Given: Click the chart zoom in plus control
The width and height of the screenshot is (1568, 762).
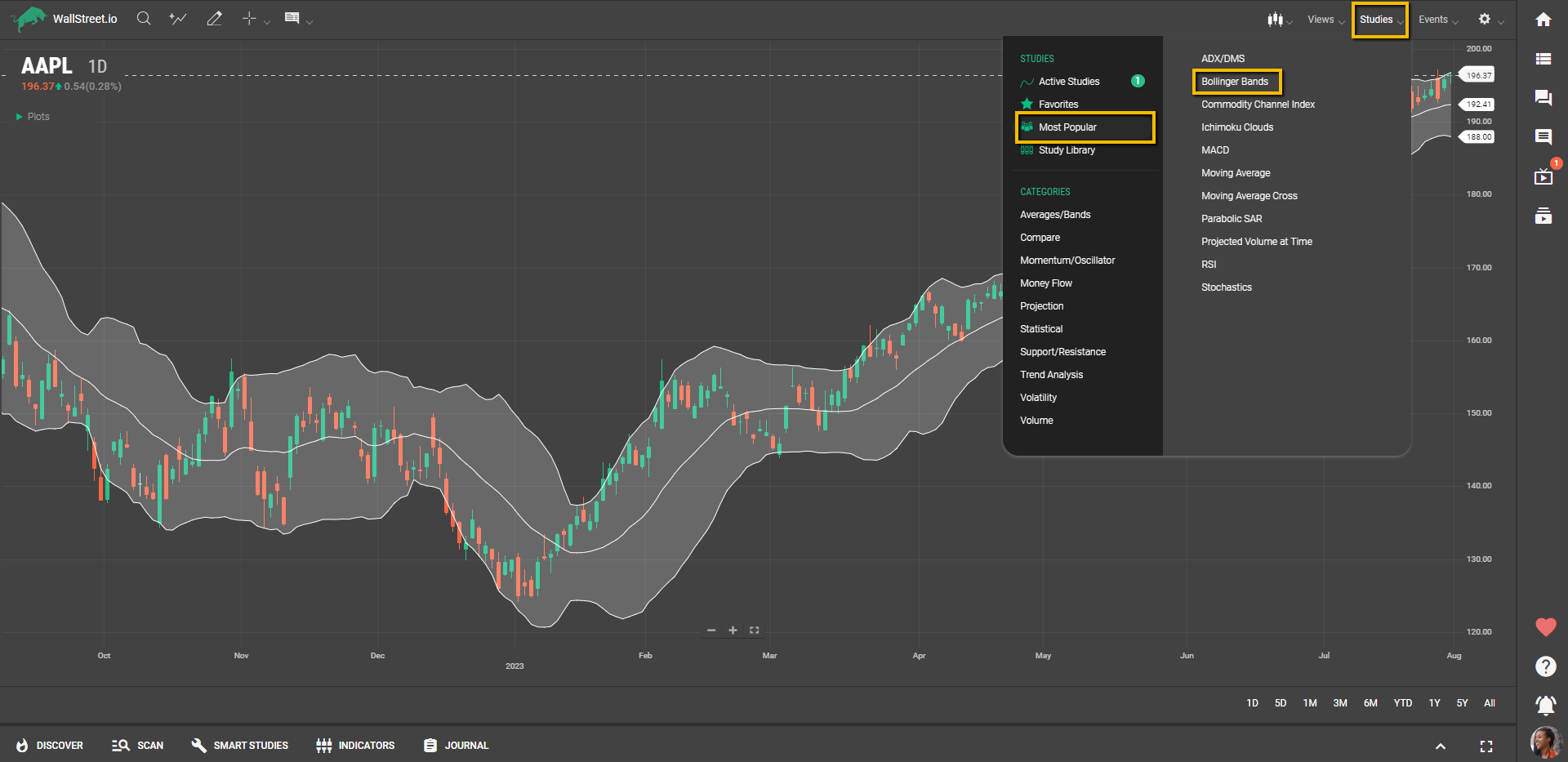Looking at the screenshot, I should [733, 631].
